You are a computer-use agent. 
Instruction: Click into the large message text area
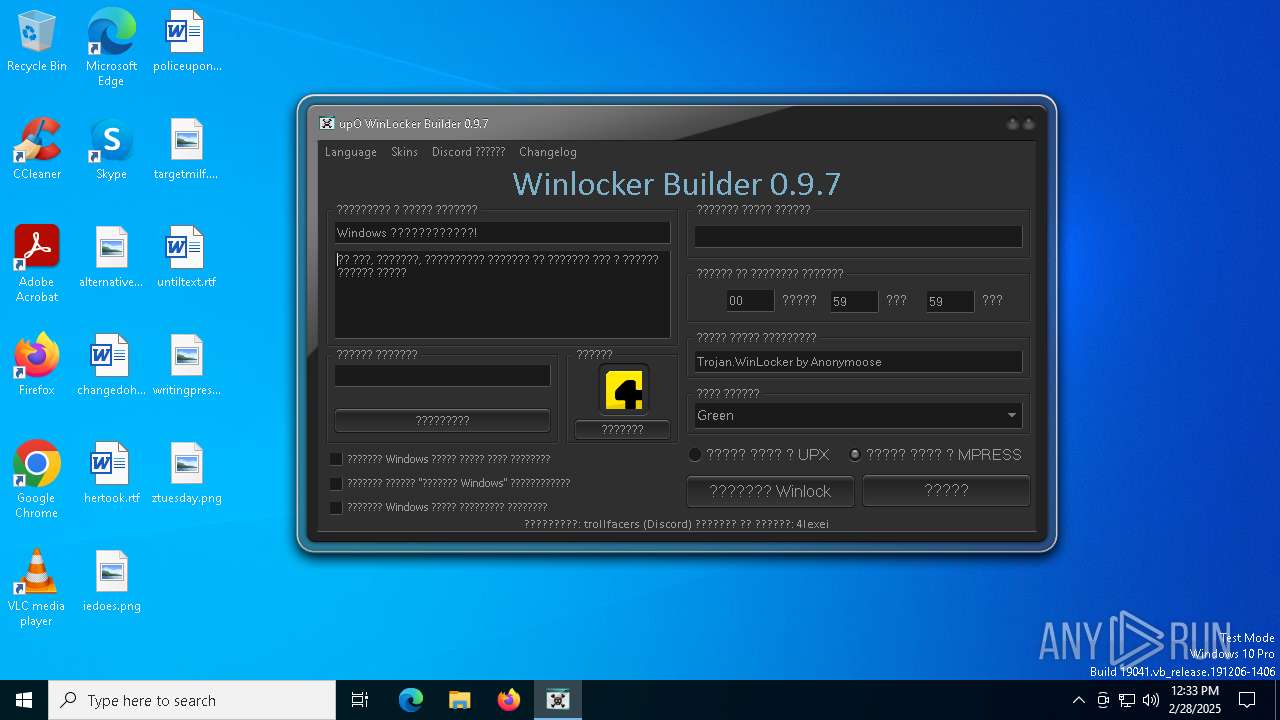502,294
